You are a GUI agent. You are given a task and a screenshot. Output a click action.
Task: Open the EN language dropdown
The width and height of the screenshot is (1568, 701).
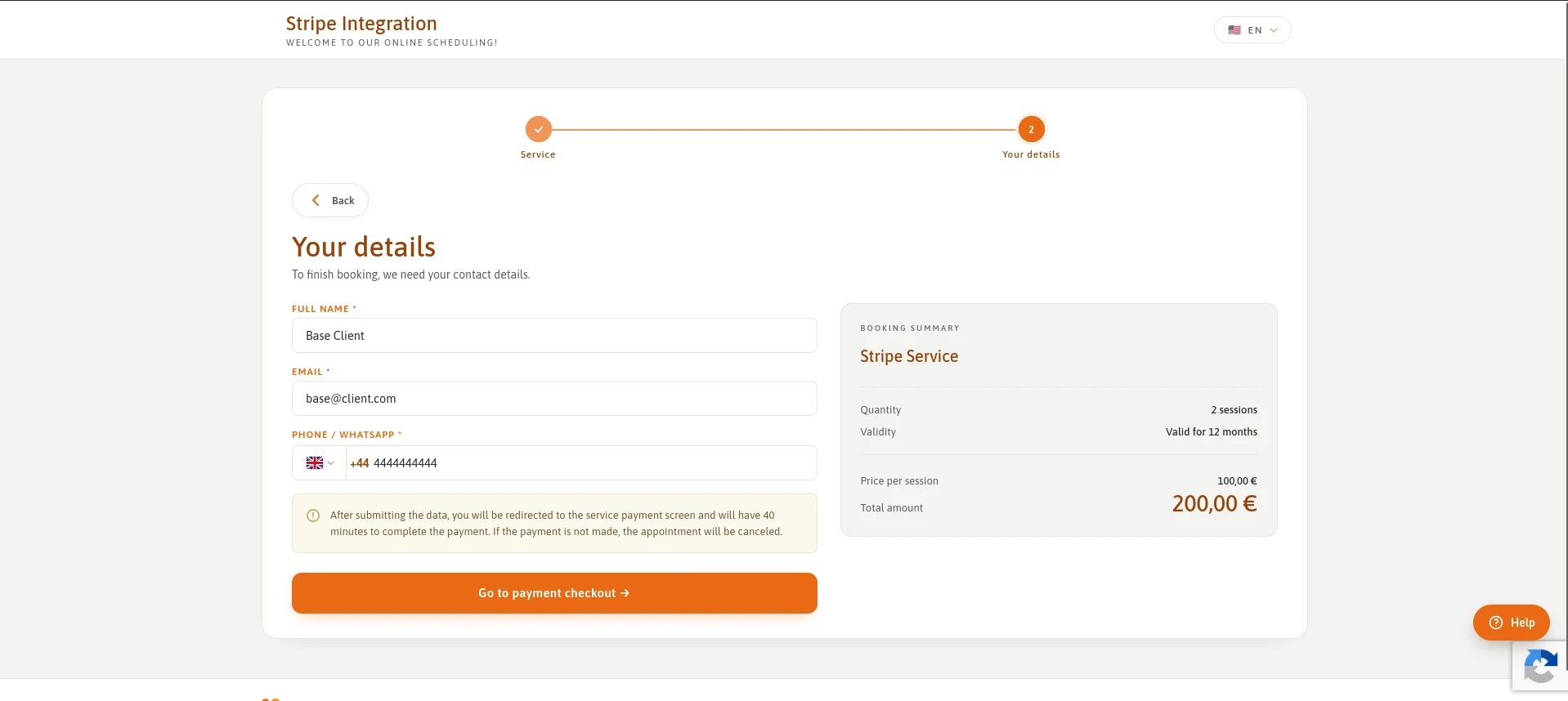[1252, 30]
